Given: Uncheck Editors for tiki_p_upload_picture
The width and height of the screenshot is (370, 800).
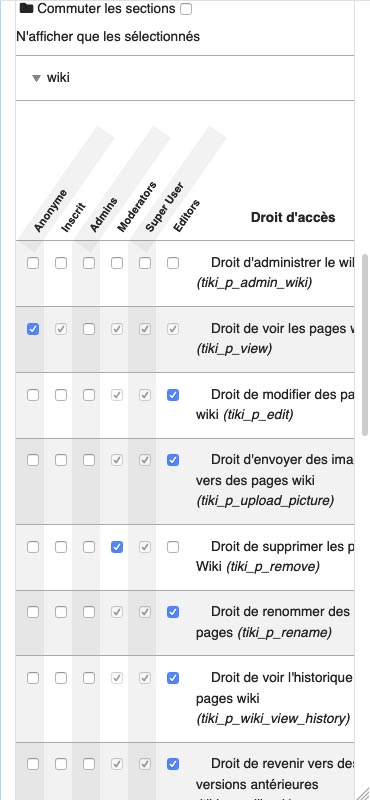Looking at the screenshot, I should [173, 460].
